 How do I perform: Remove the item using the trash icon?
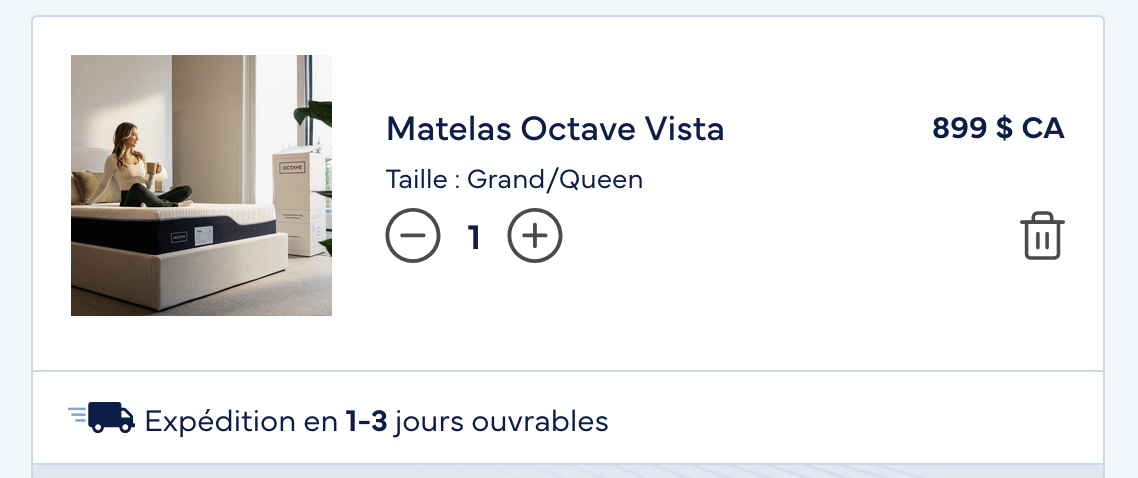coord(1042,236)
